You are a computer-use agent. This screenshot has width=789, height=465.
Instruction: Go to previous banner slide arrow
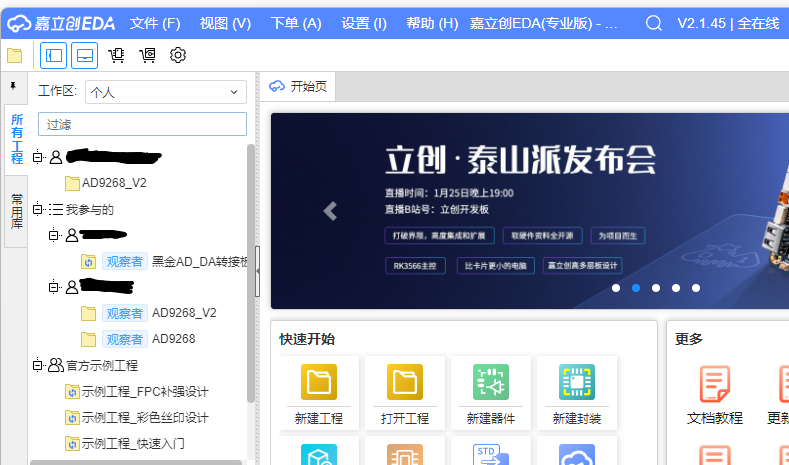[330, 211]
